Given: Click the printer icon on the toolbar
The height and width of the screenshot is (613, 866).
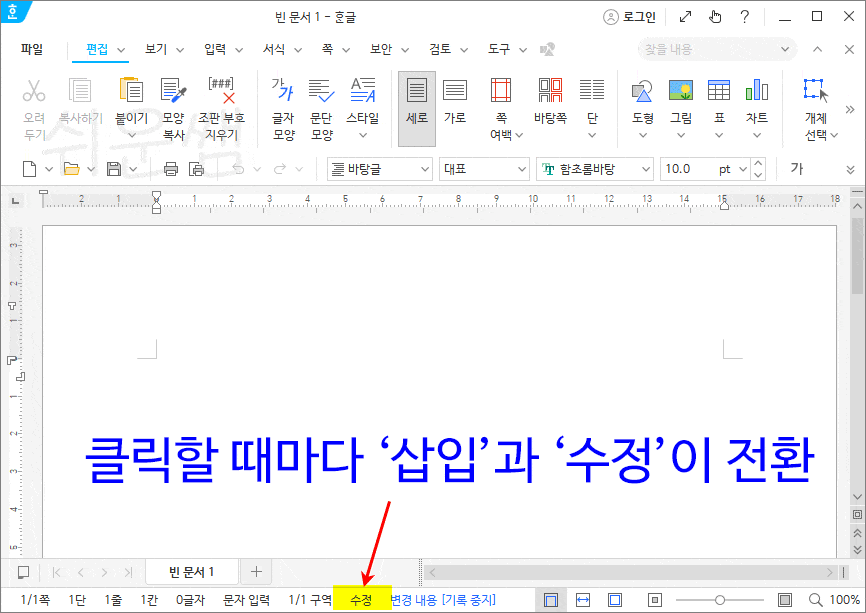Looking at the screenshot, I should pyautogui.click(x=171, y=169).
